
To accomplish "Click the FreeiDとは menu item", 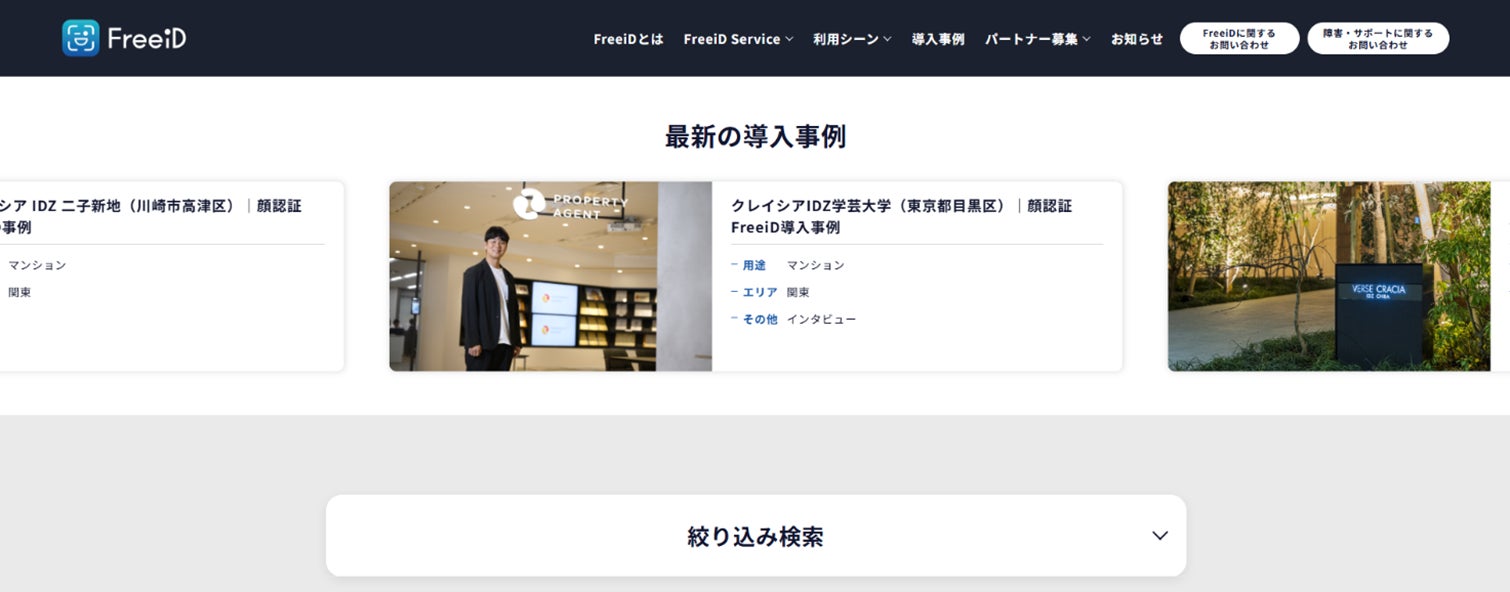I will point(628,39).
